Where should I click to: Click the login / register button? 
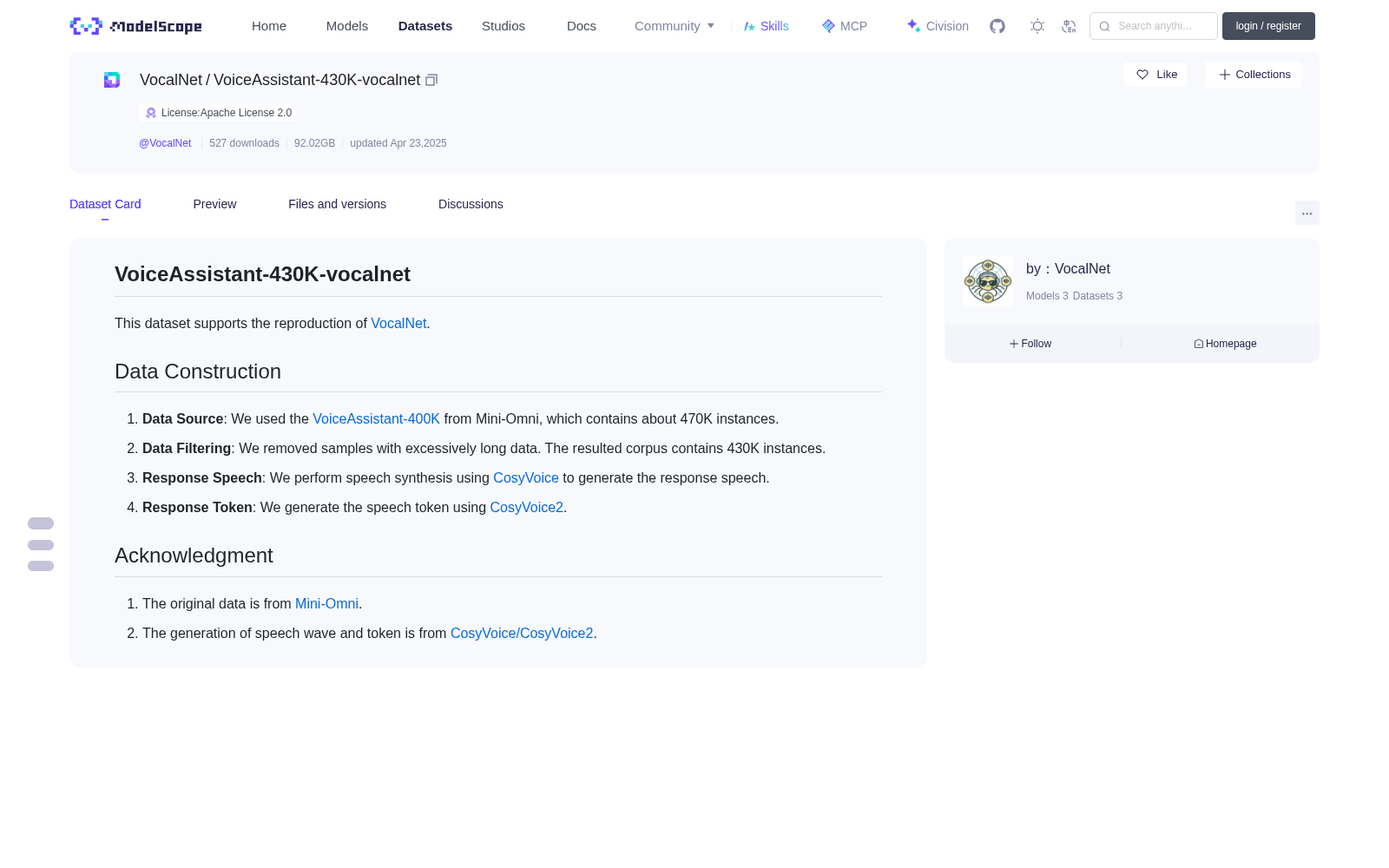click(x=1268, y=26)
